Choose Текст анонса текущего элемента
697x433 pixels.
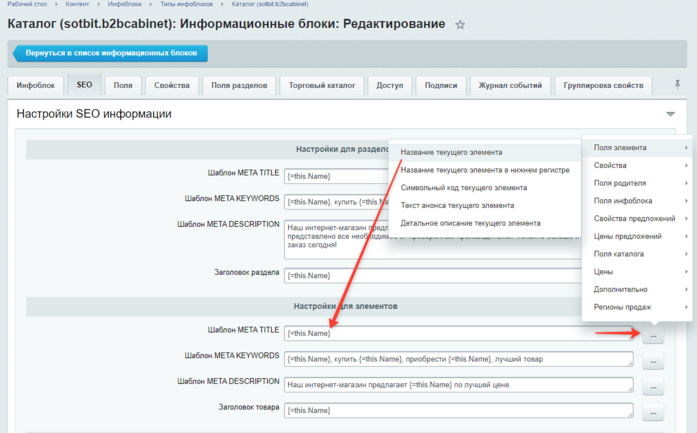click(485, 206)
